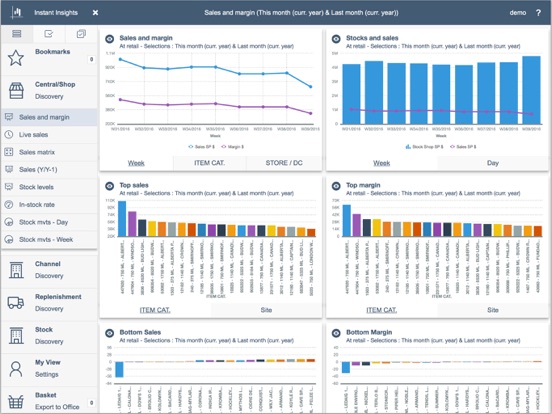
Task: Switch to the checklist tab icon
Action: [49, 34]
